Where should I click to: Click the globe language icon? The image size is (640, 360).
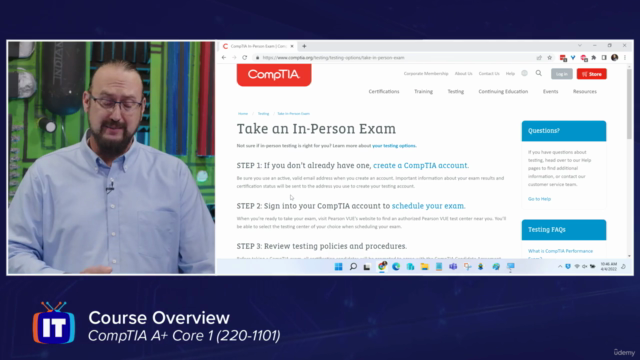pyautogui.click(x=524, y=73)
